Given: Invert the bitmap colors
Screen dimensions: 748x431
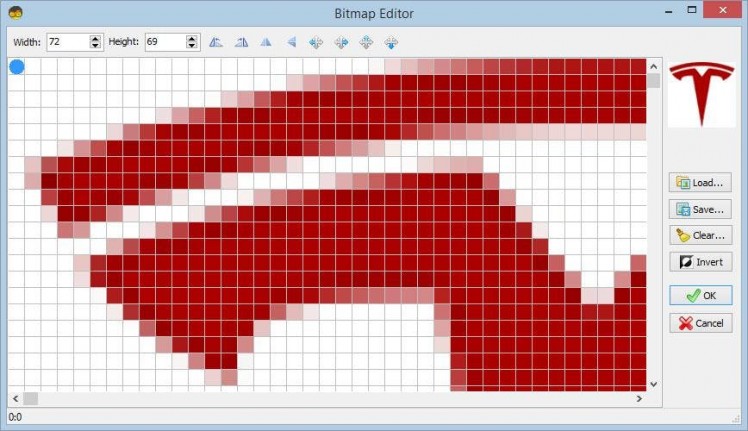Looking at the screenshot, I should tap(700, 262).
